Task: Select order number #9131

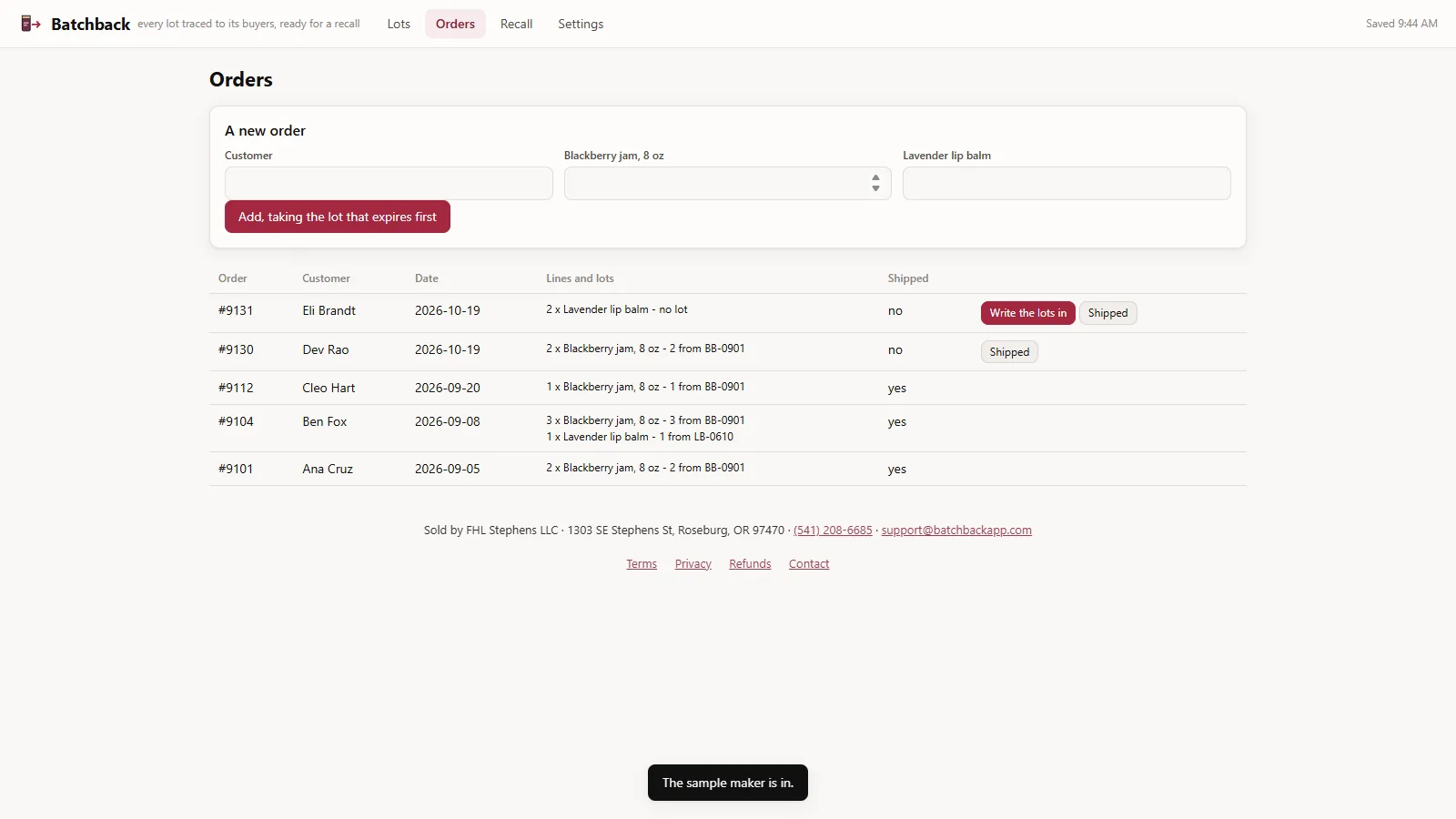Action: pyautogui.click(x=236, y=310)
